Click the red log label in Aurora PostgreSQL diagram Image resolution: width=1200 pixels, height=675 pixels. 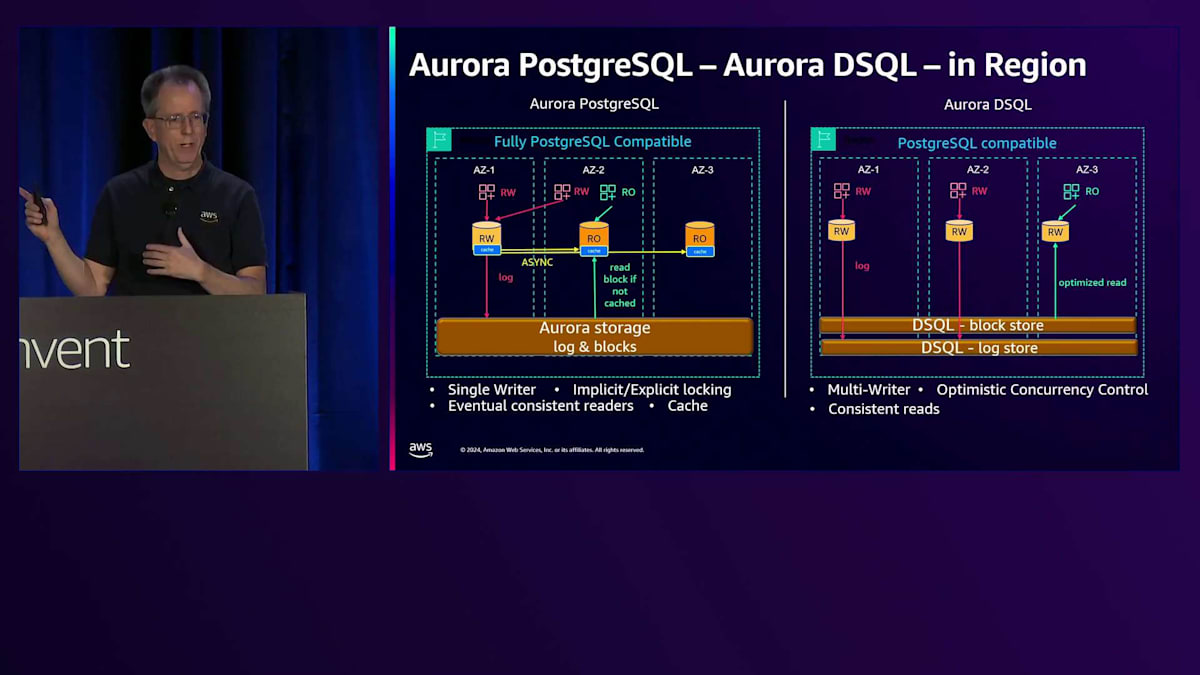505,277
